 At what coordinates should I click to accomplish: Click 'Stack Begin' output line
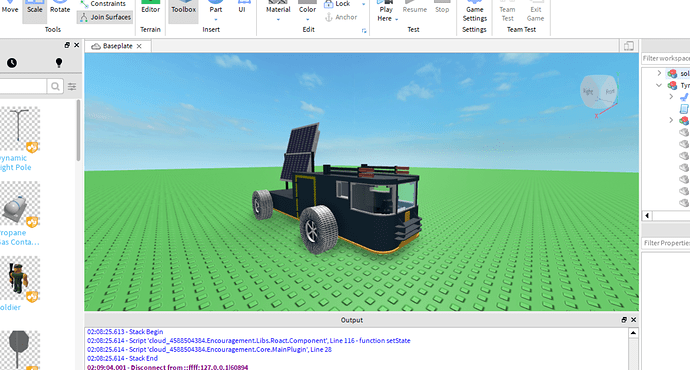pyautogui.click(x=125, y=332)
